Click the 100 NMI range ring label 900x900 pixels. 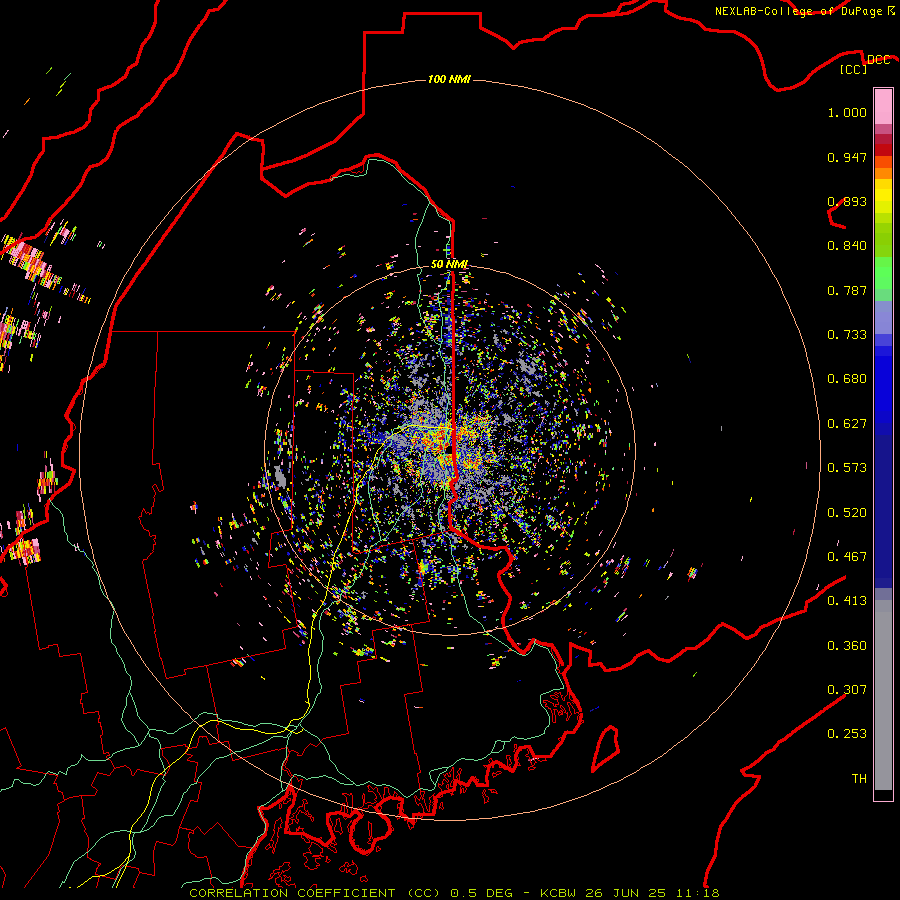449,79
